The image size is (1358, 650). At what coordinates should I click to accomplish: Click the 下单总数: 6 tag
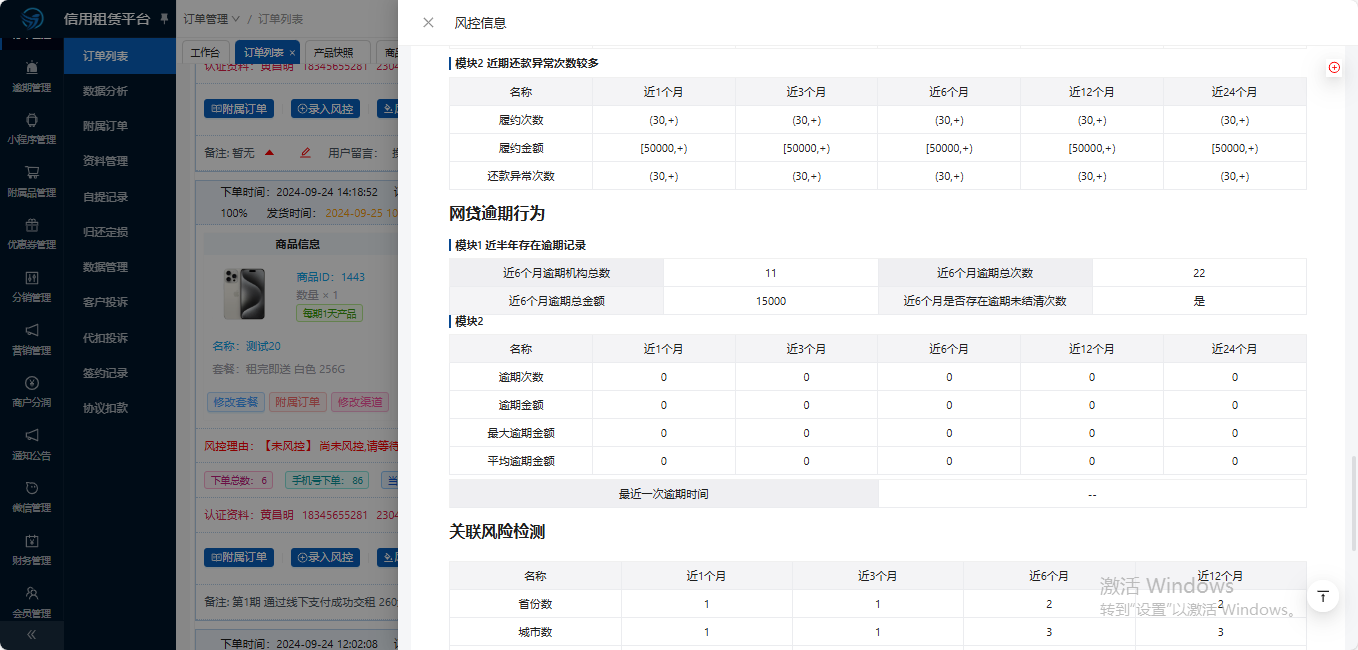238,481
